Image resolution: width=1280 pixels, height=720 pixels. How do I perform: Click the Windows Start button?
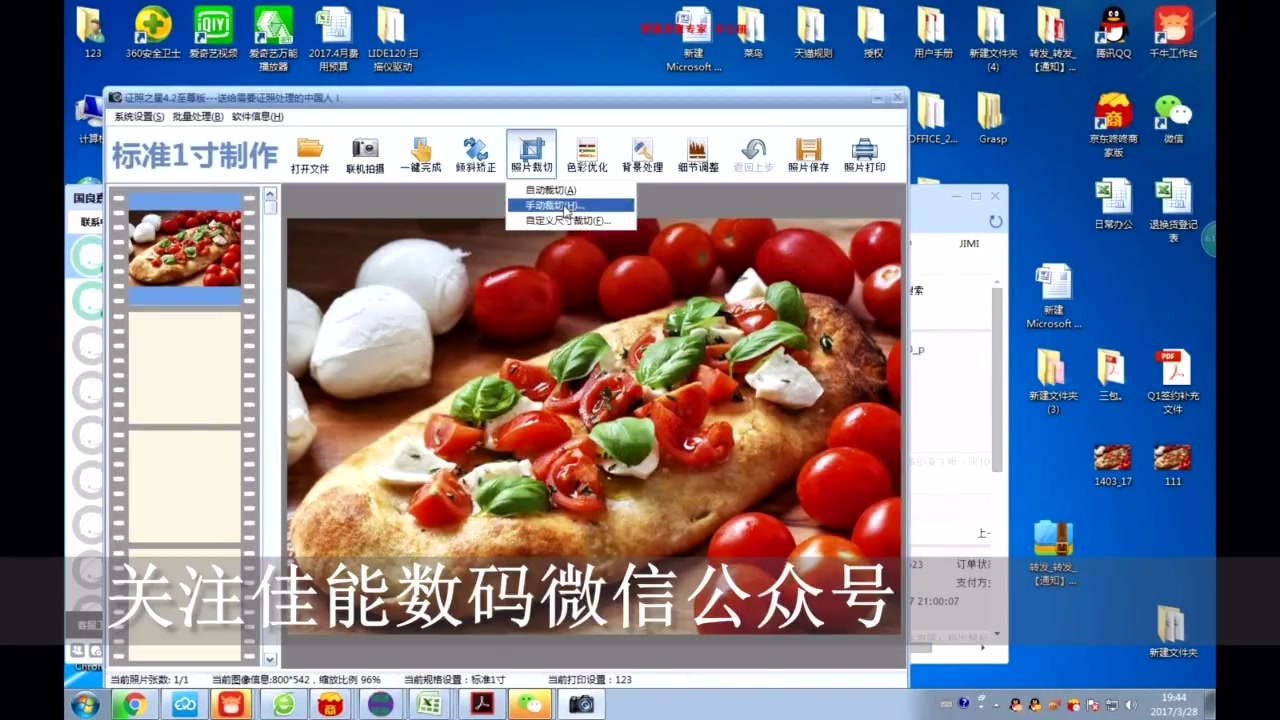(85, 704)
